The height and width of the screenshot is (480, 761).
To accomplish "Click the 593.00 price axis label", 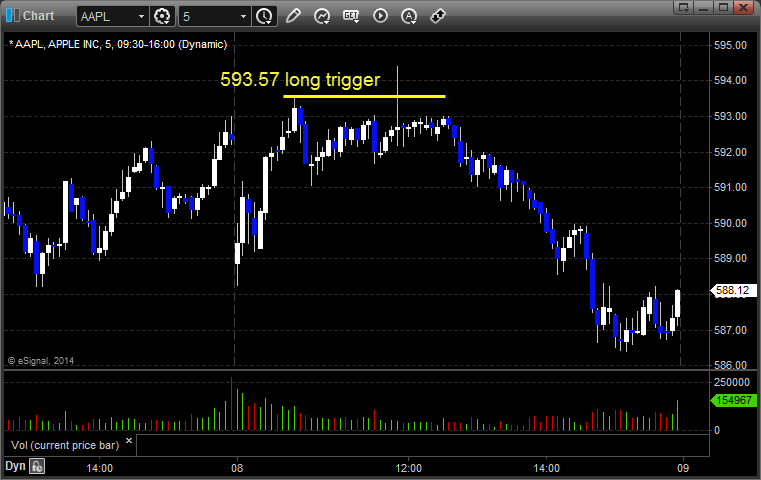I will pyautogui.click(x=730, y=116).
